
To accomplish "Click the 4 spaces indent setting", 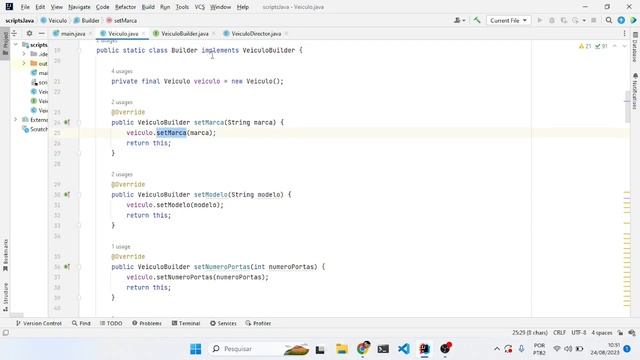I will coord(602,333).
